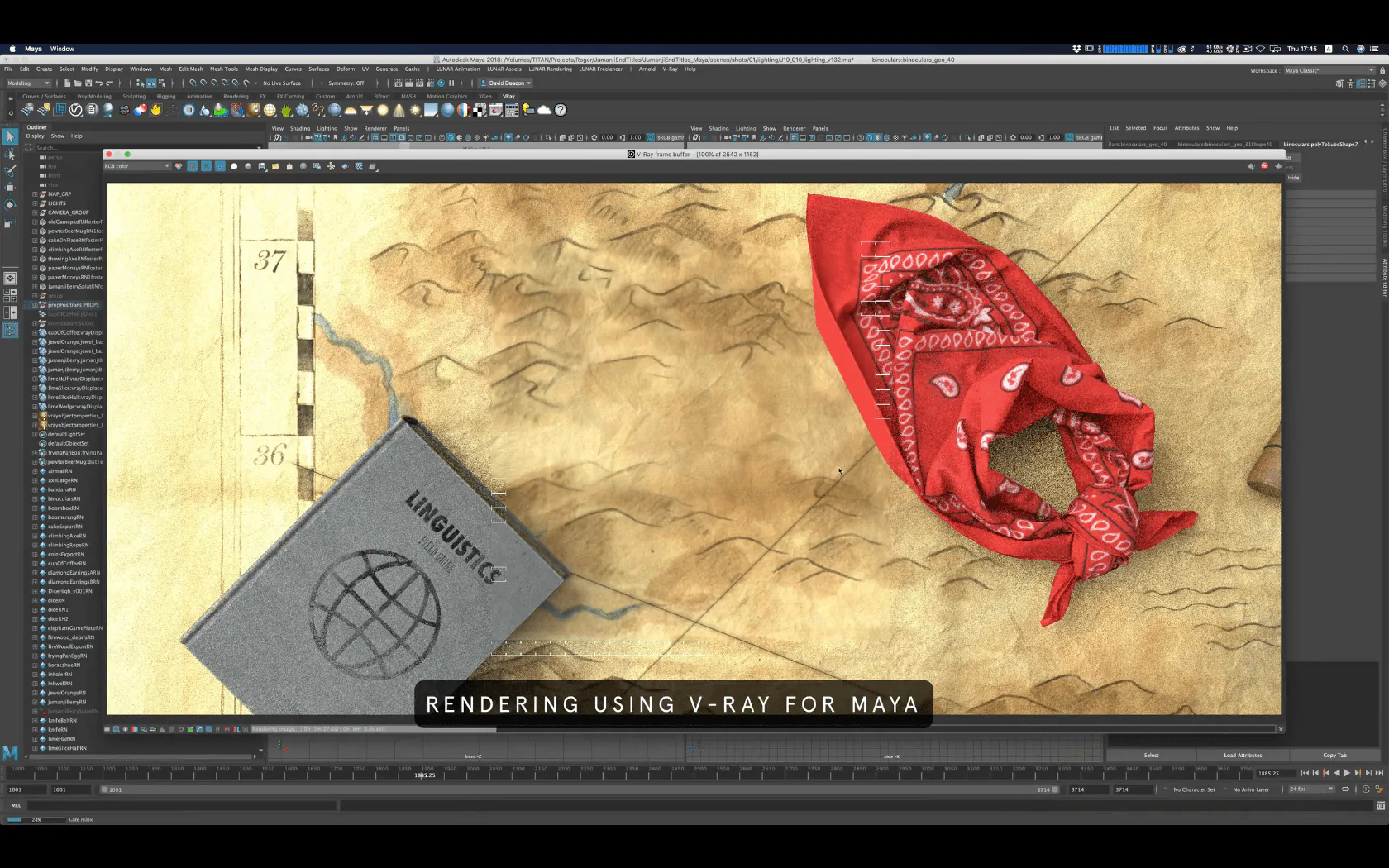This screenshot has width=1389, height=868.
Task: Click the time range slider bar
Action: pos(579,789)
